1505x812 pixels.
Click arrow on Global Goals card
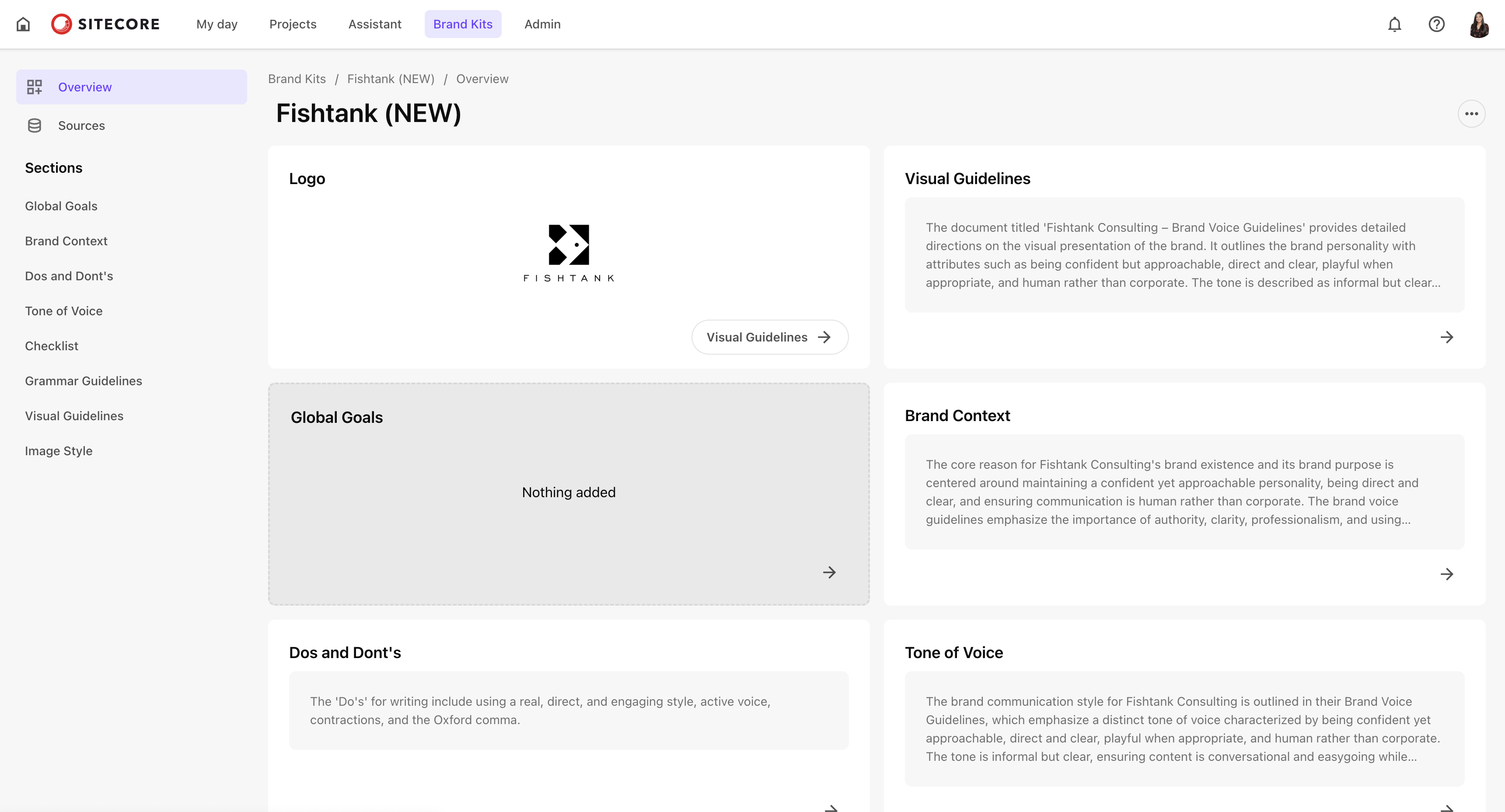(x=829, y=572)
